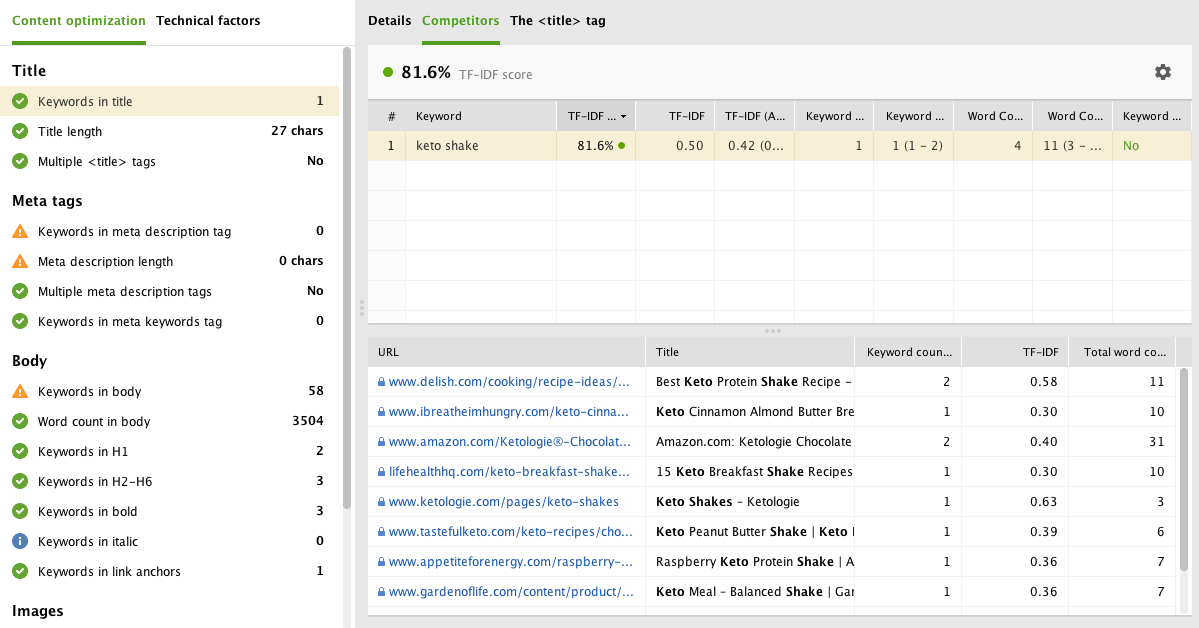This screenshot has height=628, width=1199.
Task: Open the settings gear icon
Action: (1162, 72)
